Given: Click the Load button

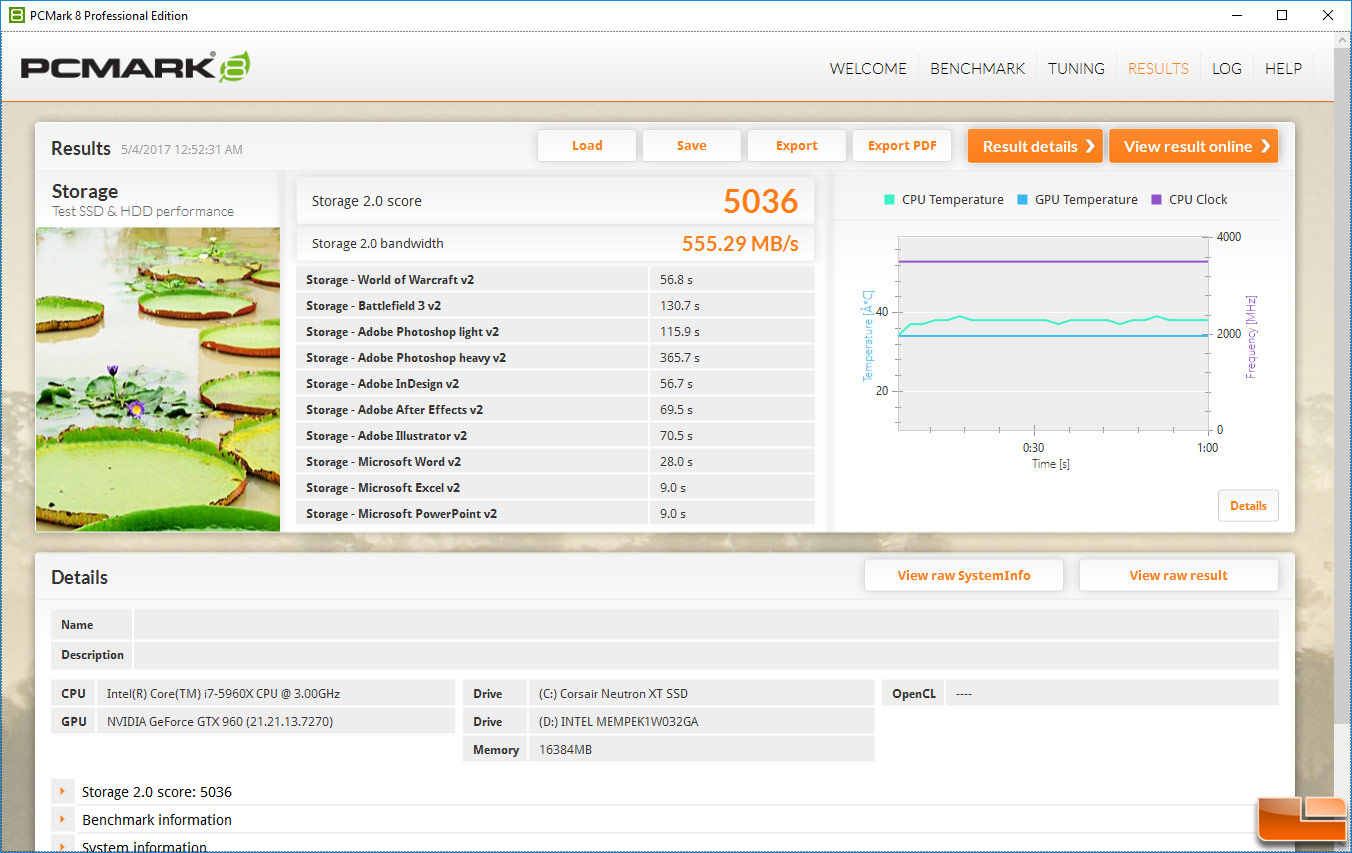Looking at the screenshot, I should click(587, 146).
